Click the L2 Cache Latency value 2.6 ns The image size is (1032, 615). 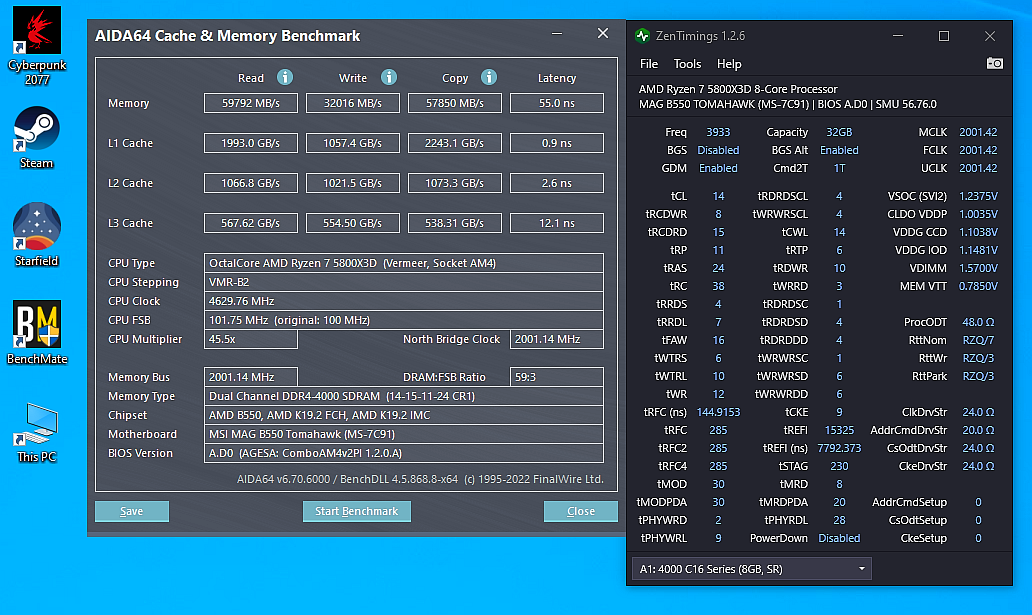click(x=557, y=183)
